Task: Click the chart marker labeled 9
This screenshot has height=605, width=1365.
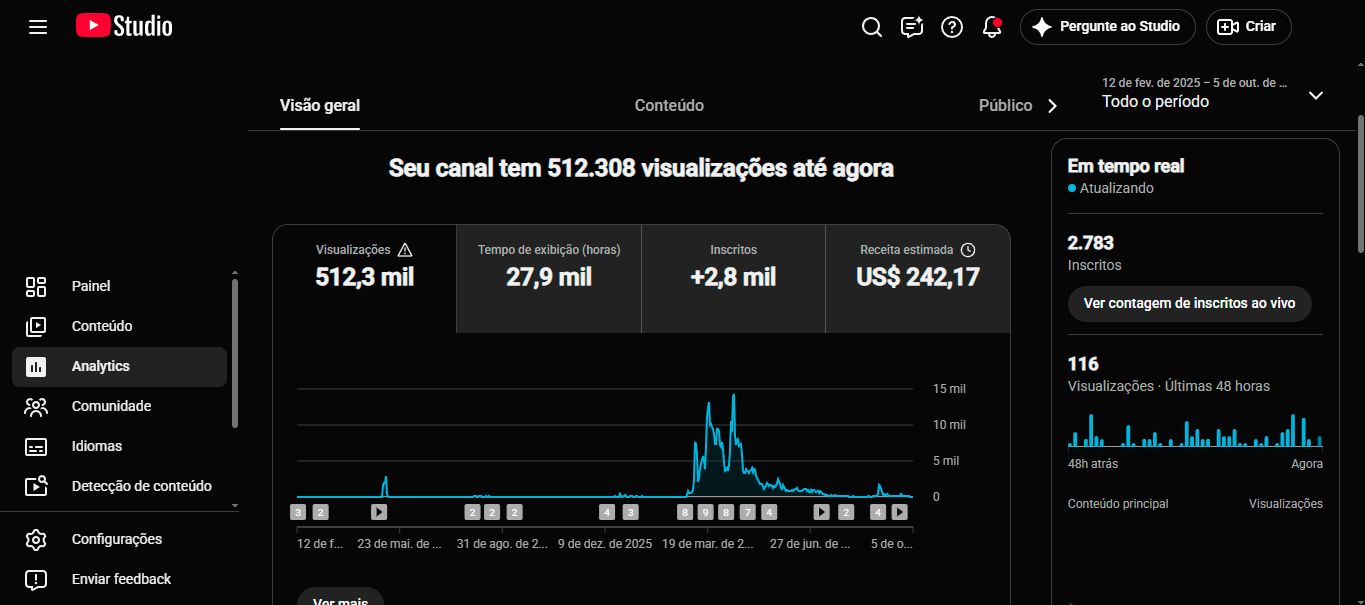Action: click(705, 512)
